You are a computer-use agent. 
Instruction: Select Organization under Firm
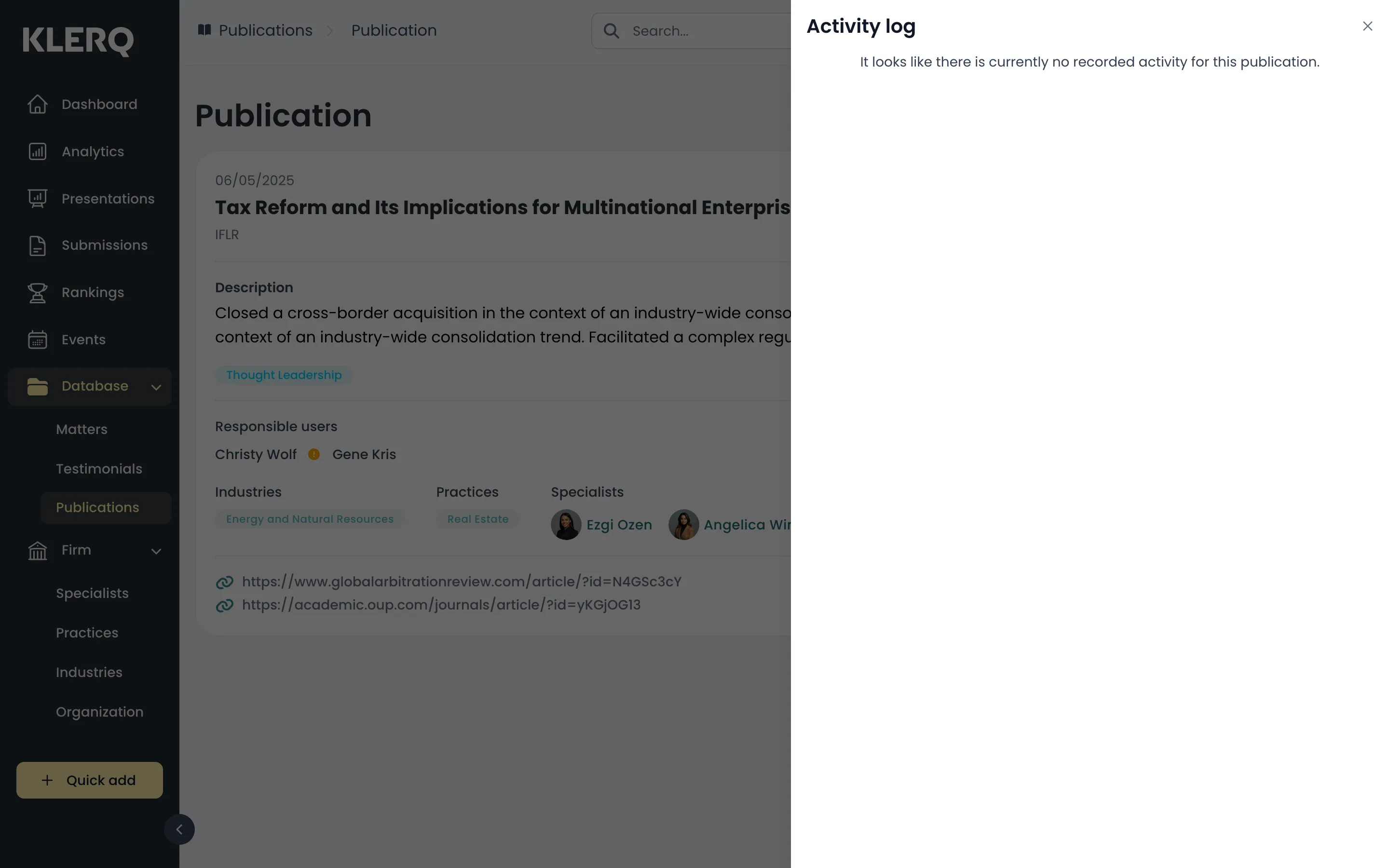click(99, 712)
